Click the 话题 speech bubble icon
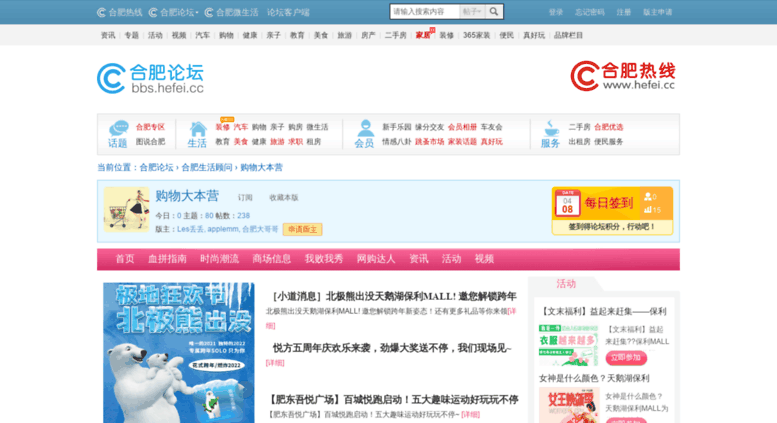 pos(118,128)
